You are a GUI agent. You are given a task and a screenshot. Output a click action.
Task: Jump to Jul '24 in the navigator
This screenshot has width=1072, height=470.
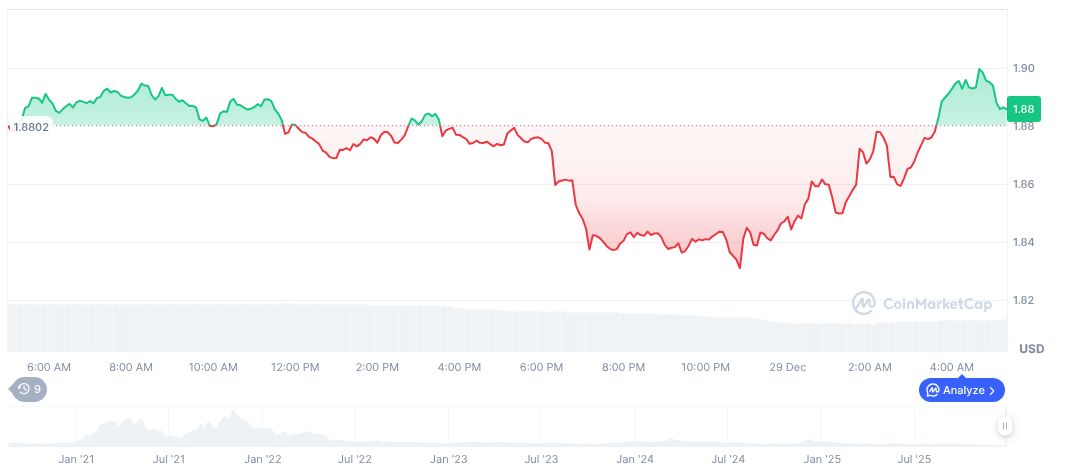[728, 459]
